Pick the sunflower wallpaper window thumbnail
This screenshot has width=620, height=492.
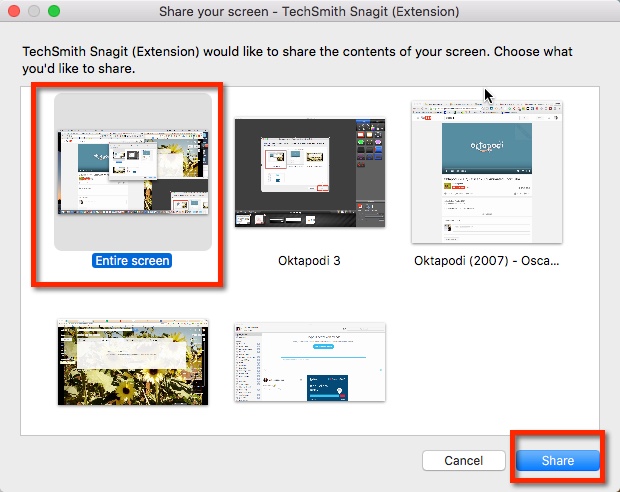click(x=132, y=361)
